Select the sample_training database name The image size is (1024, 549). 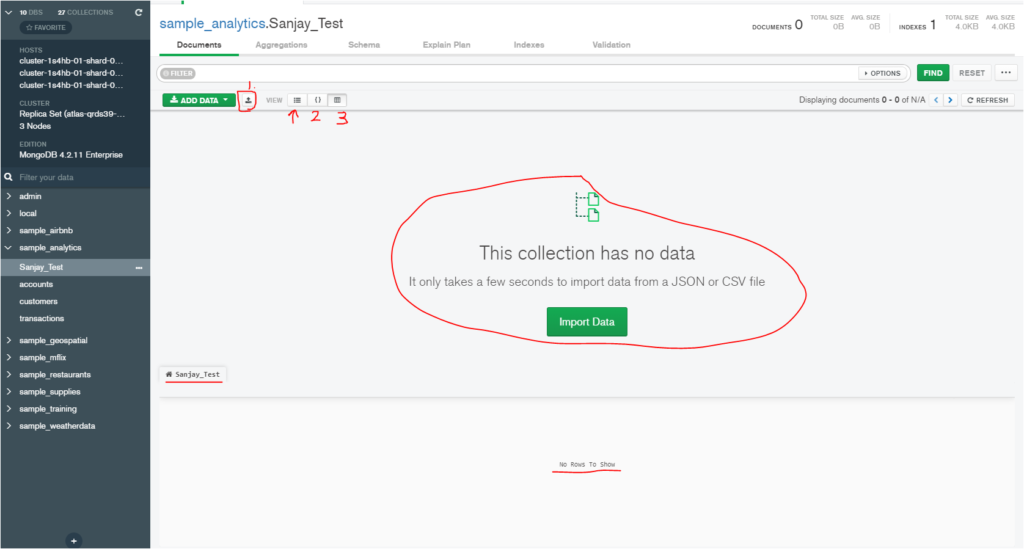(x=48, y=409)
